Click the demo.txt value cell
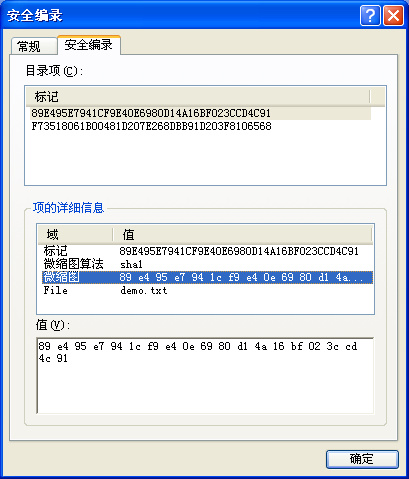The width and height of the screenshot is (409, 479). 144,291
